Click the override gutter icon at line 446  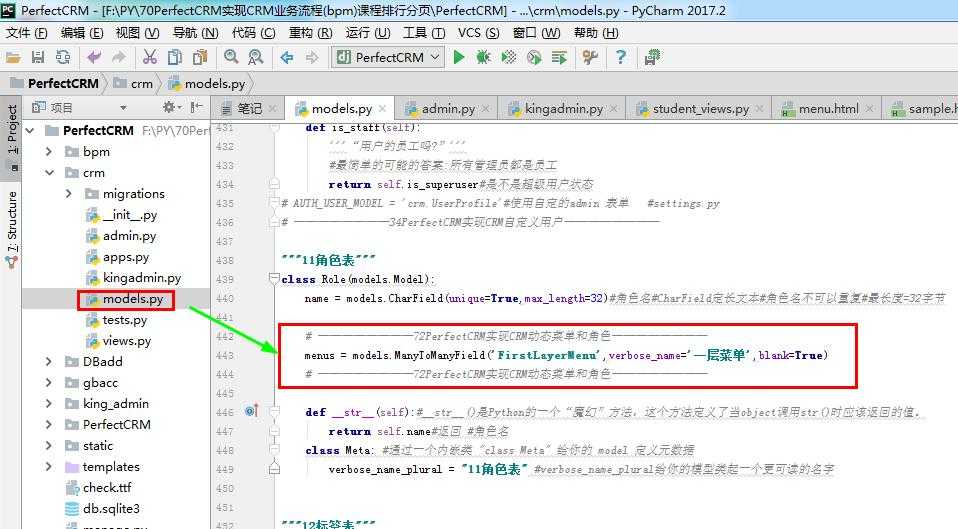coord(251,411)
